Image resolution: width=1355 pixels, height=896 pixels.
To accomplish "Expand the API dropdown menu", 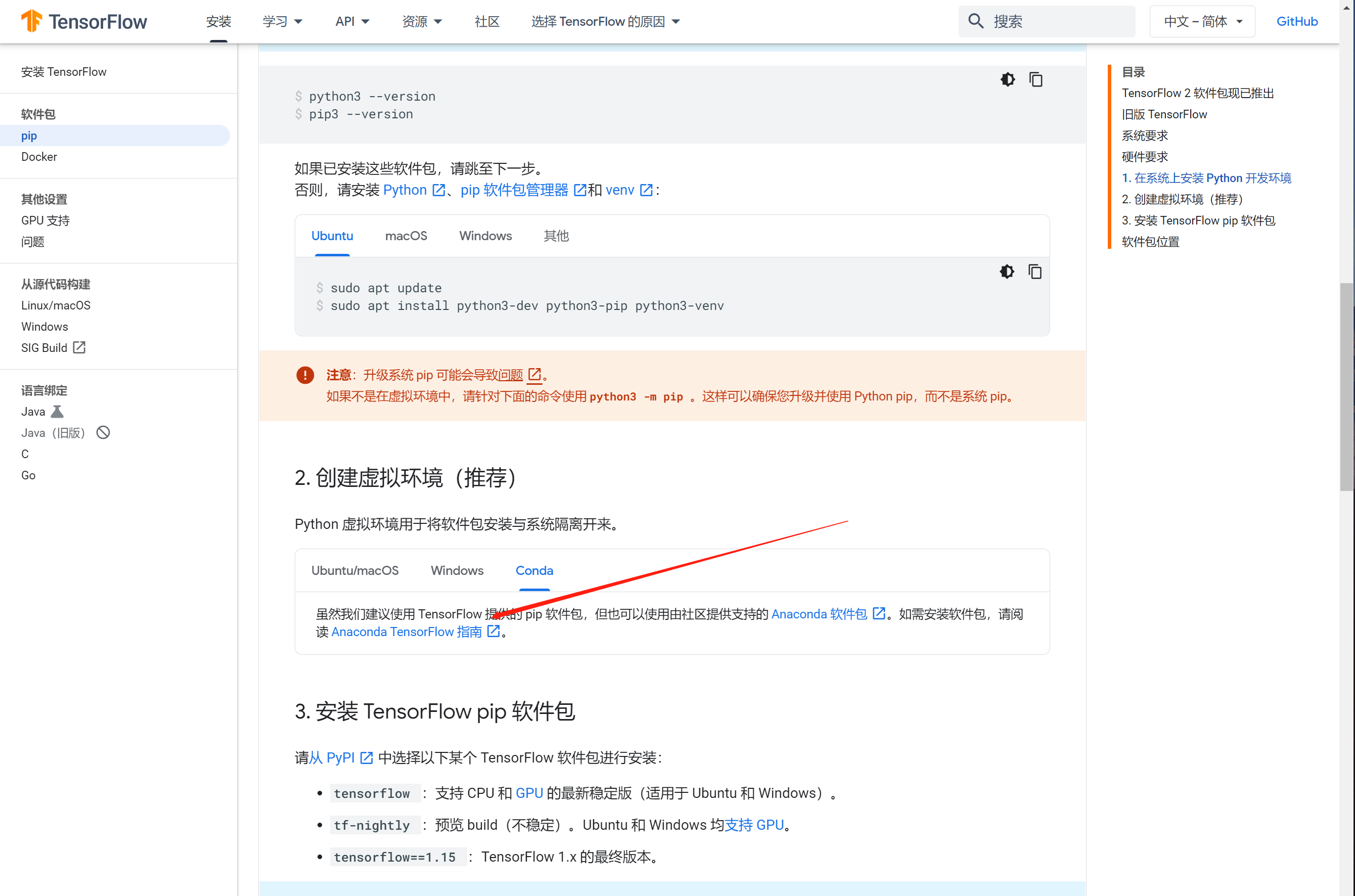I will point(352,21).
